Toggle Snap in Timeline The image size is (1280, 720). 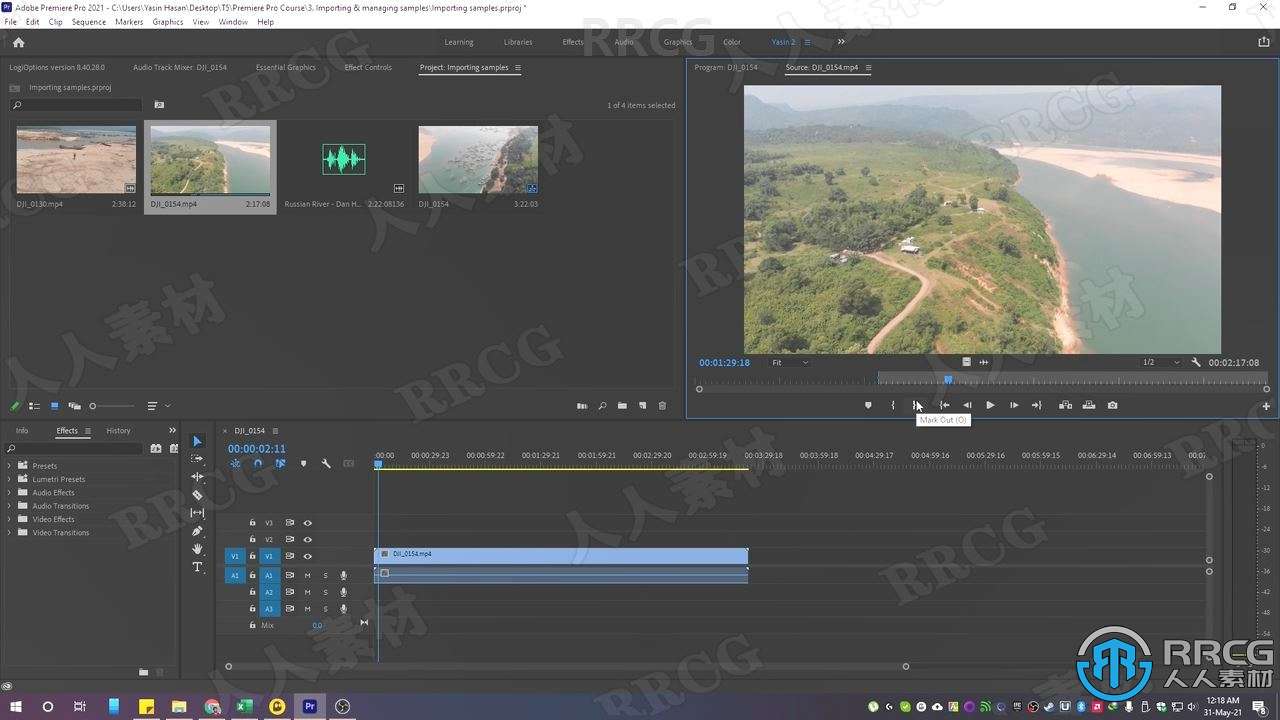point(258,463)
